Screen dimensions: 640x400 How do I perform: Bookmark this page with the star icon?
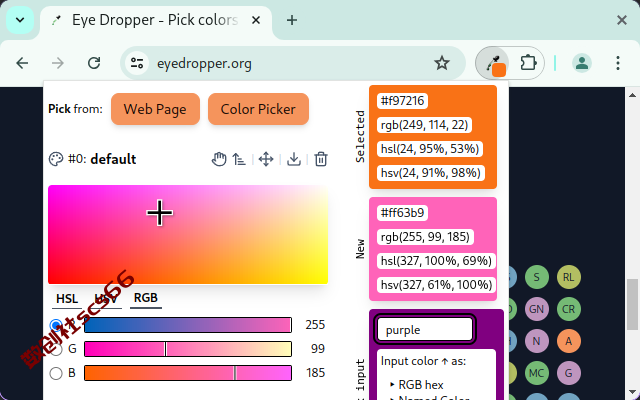tap(442, 63)
